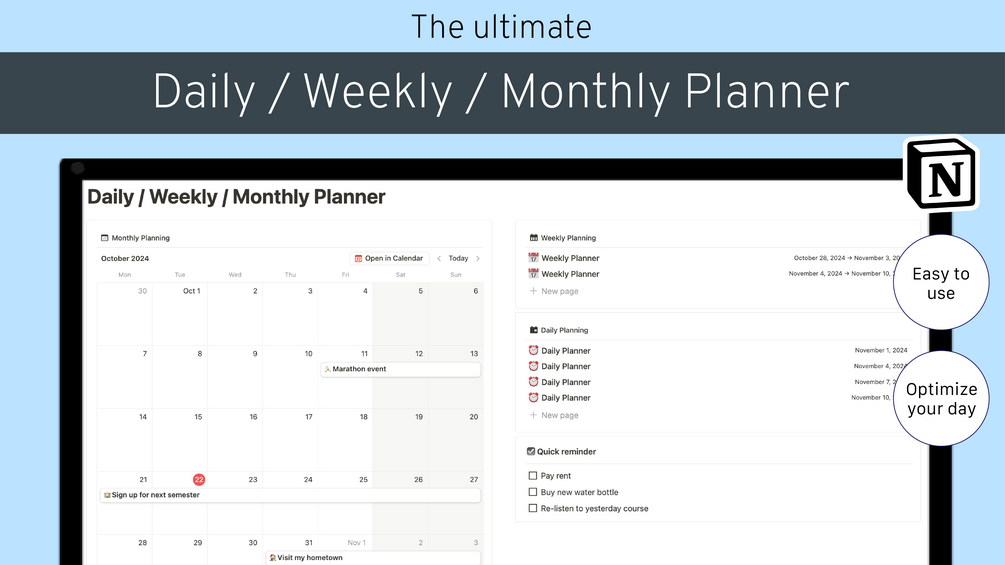Viewport: 1005px width, 565px height.
Task: Mark Re-listen to yesterday course as done
Action: coord(533,508)
